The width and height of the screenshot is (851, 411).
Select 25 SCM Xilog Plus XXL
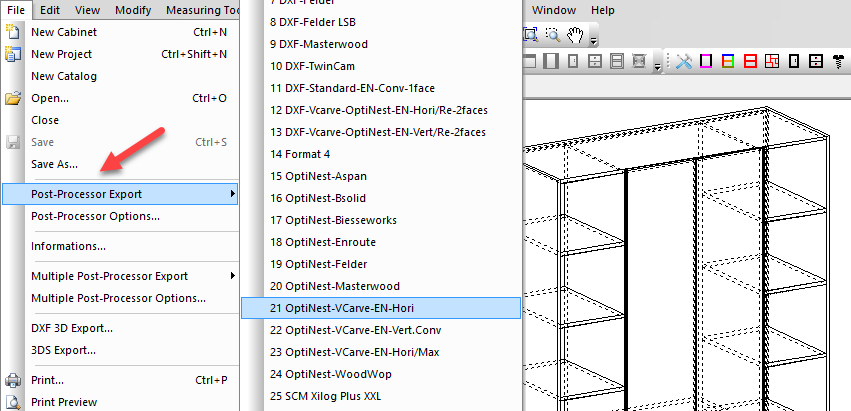point(381,396)
